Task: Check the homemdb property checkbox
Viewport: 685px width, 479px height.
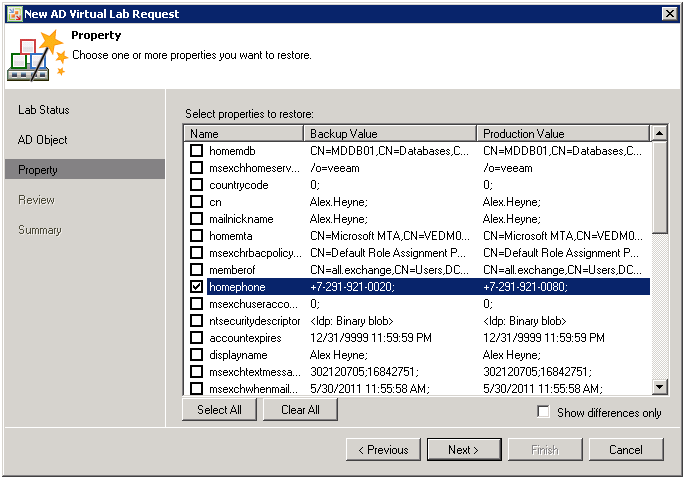Action: coord(197,151)
